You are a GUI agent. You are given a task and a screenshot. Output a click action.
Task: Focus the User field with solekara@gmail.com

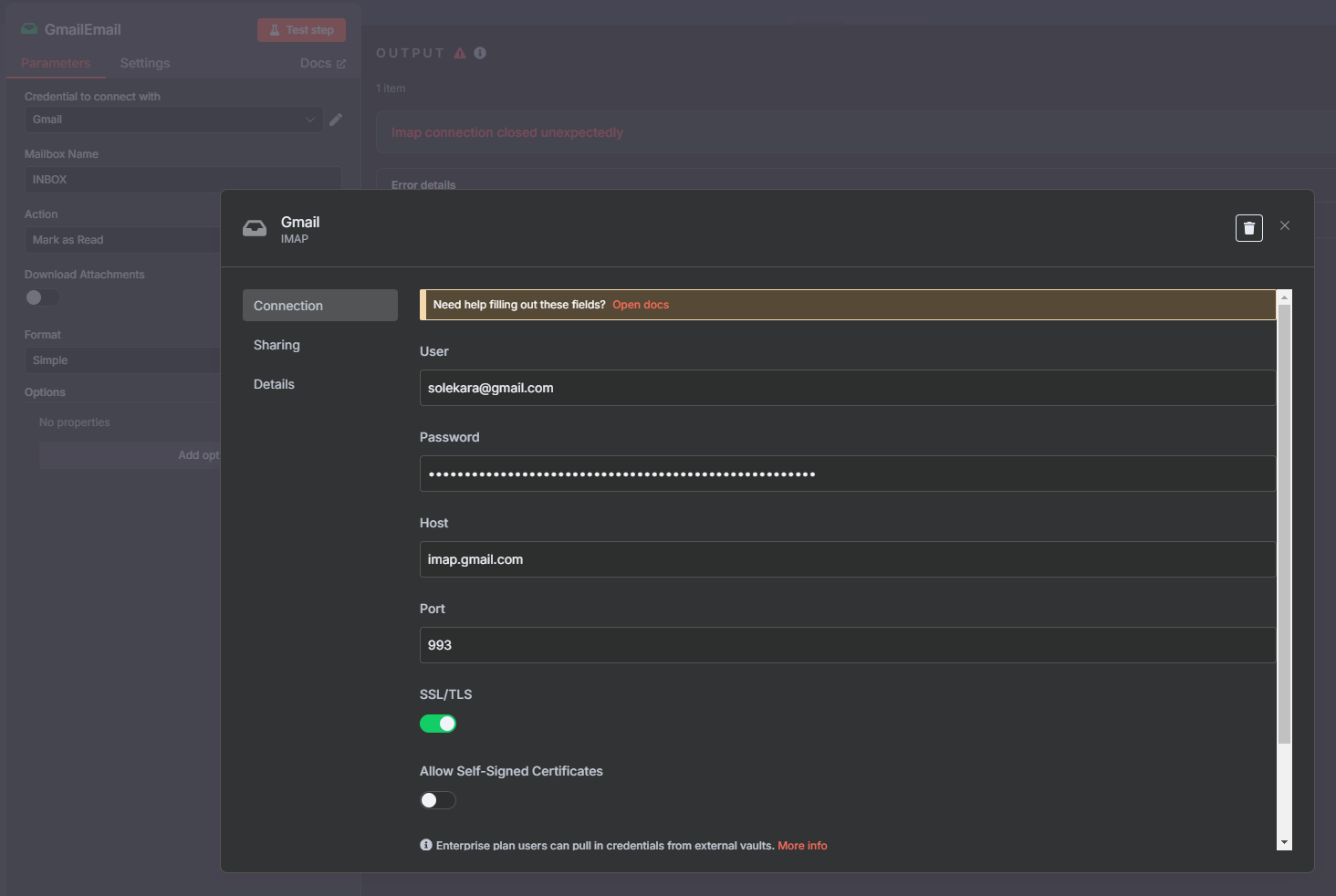(x=848, y=388)
